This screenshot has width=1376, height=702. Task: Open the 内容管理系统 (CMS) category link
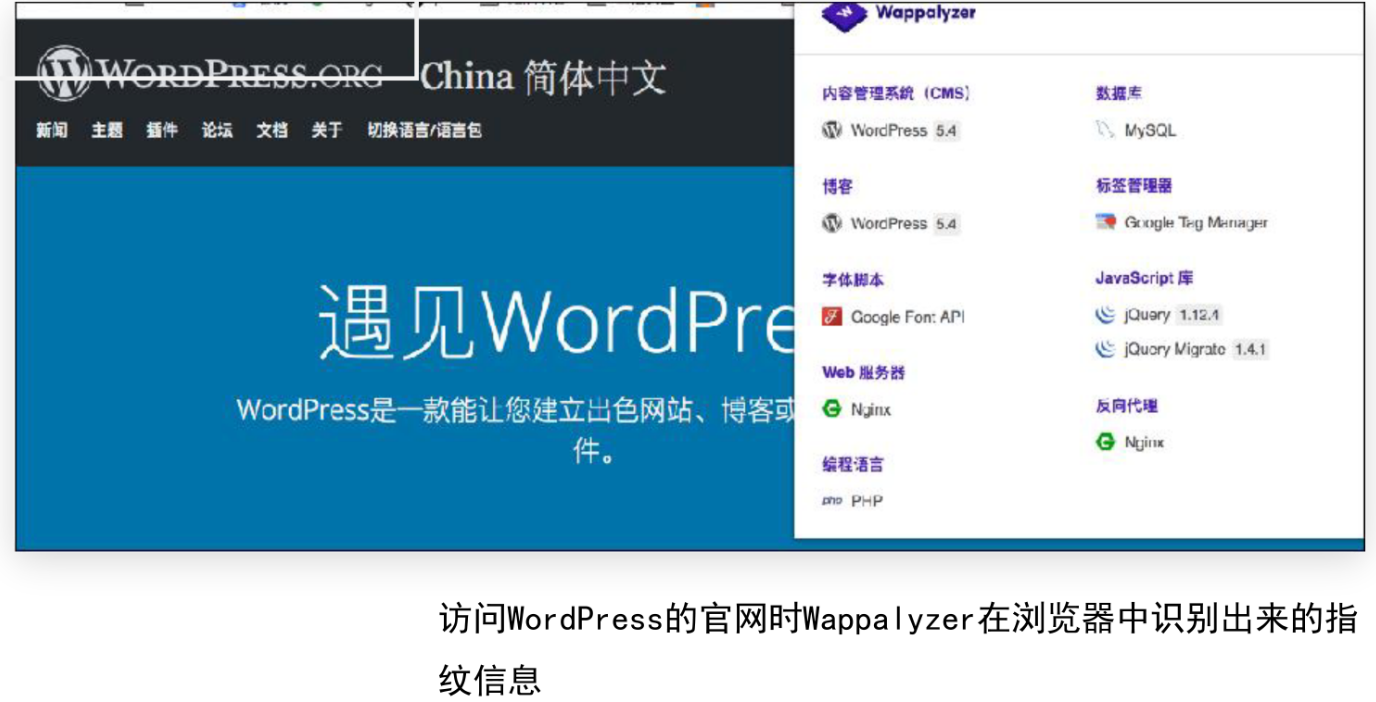896,93
